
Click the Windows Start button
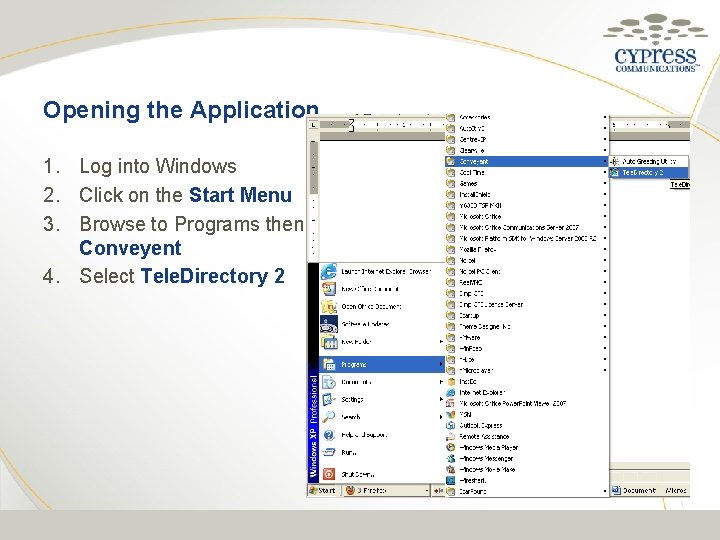coord(323,490)
